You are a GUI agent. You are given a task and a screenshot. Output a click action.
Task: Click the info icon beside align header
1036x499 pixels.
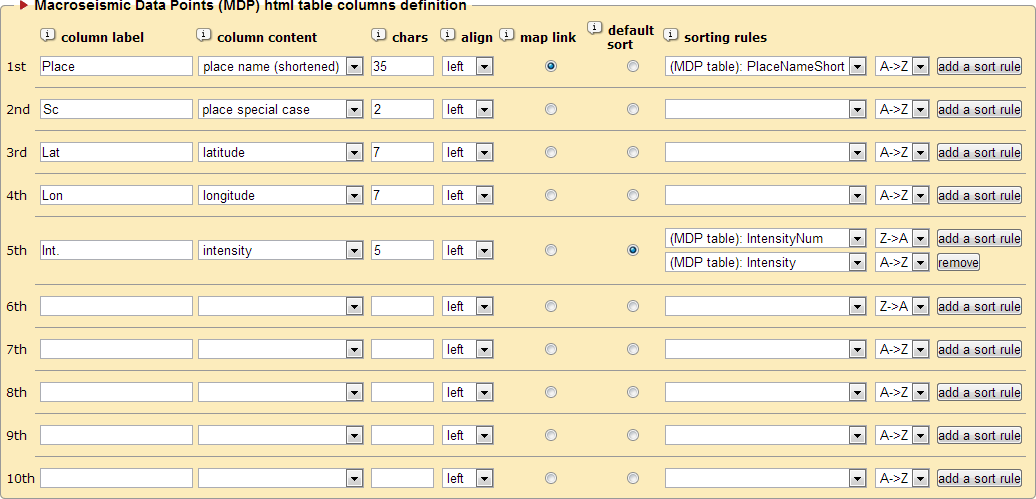(447, 35)
